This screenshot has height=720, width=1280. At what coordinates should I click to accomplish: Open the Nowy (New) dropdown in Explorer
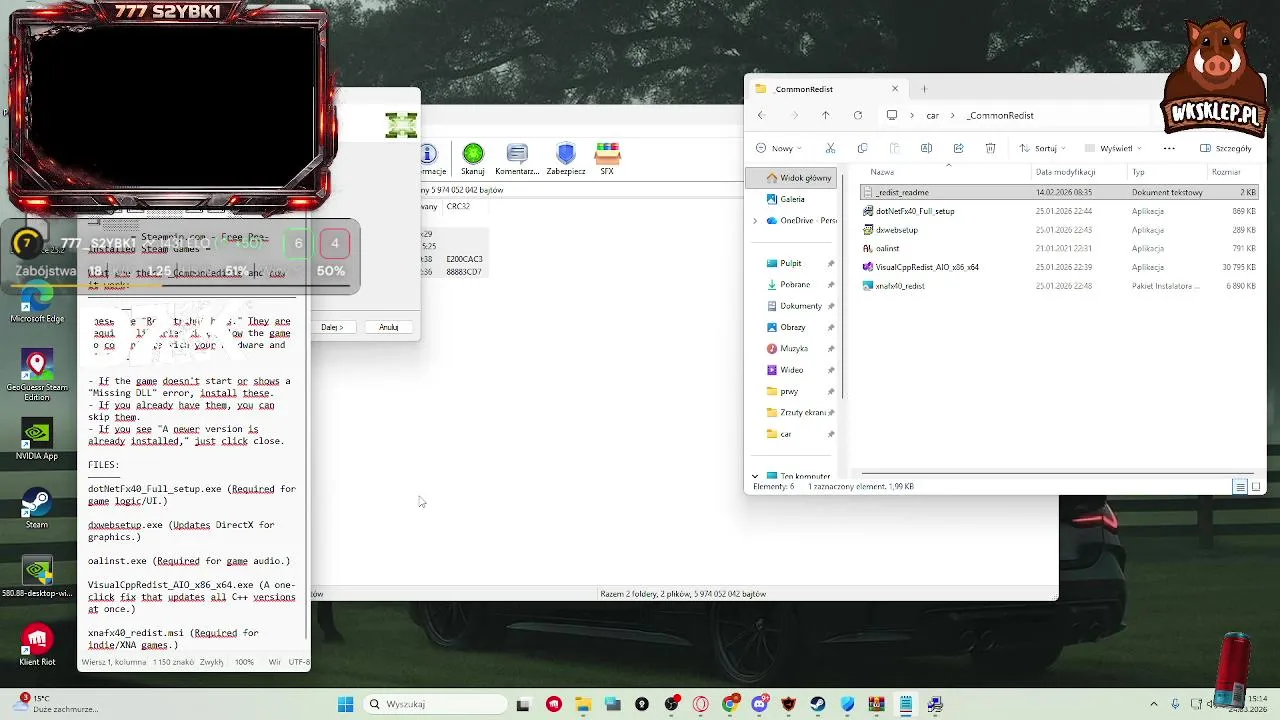779,148
